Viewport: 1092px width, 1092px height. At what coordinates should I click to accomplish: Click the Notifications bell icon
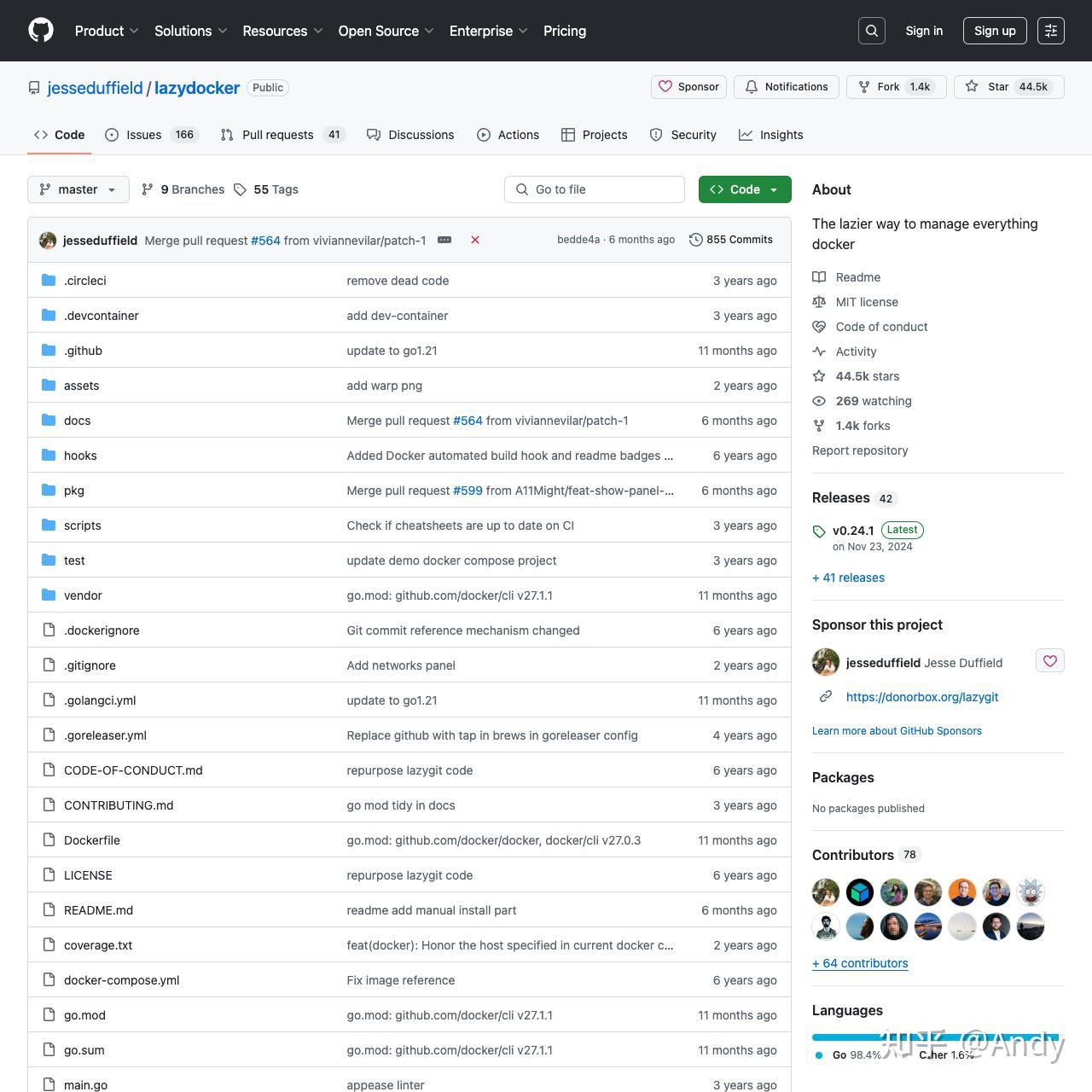pos(752,86)
